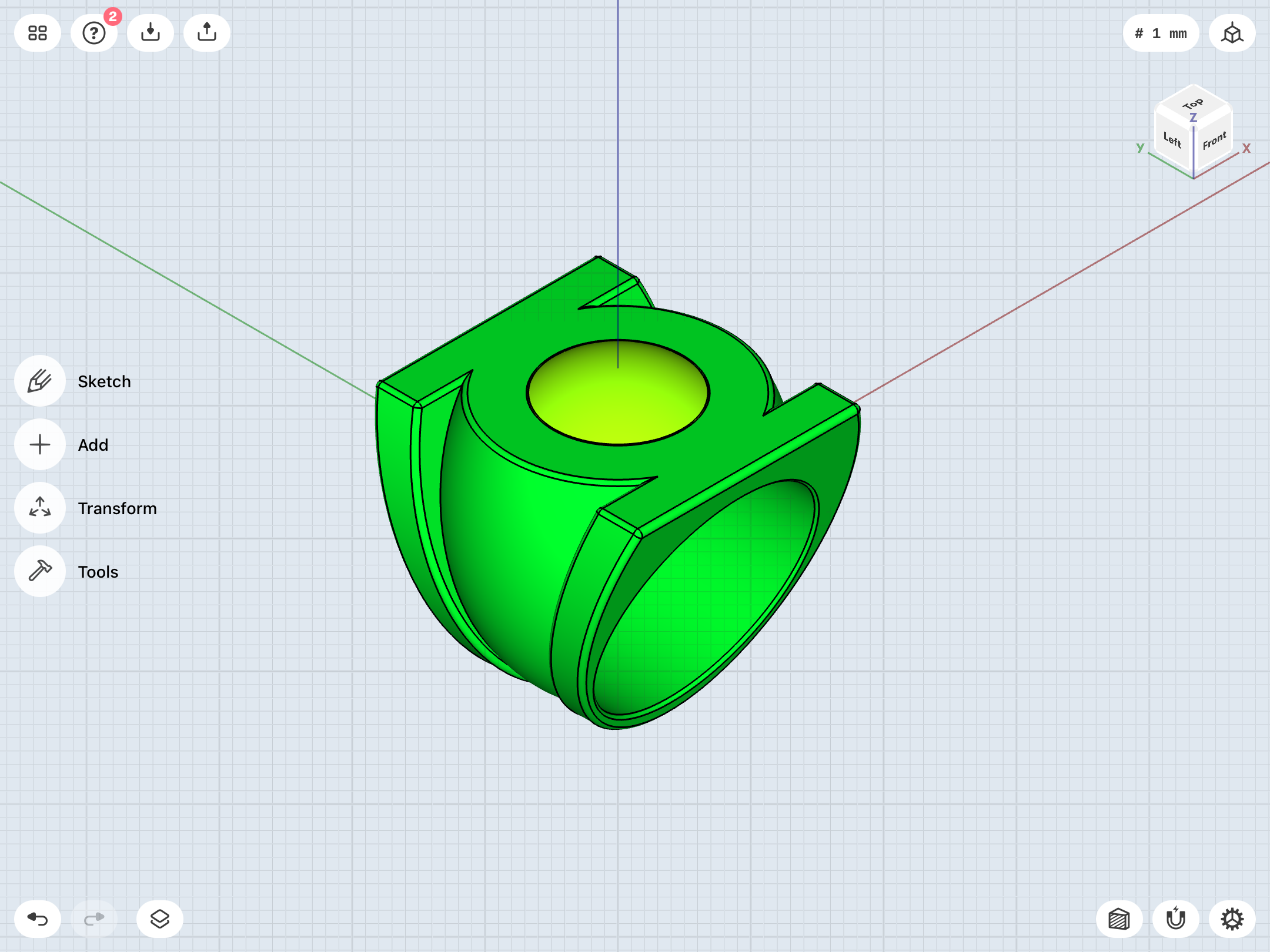Toggle snapping magnet icon

[1176, 919]
